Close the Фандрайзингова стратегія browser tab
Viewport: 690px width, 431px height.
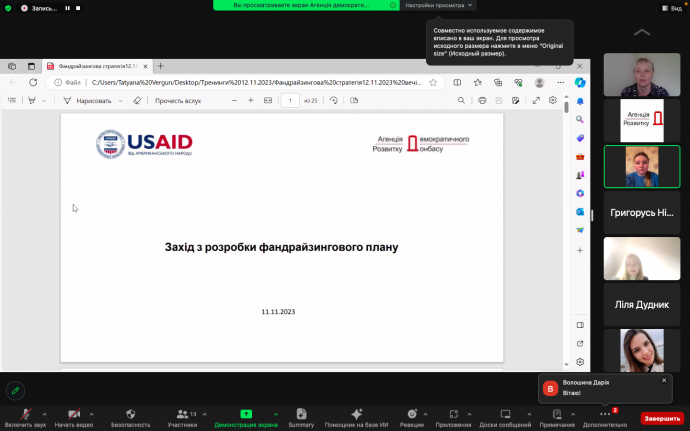[x=145, y=66]
